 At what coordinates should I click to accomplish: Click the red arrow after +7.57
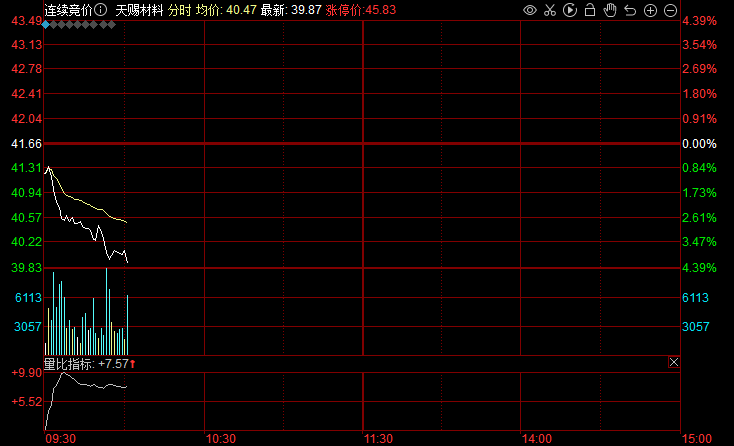(x=133, y=364)
